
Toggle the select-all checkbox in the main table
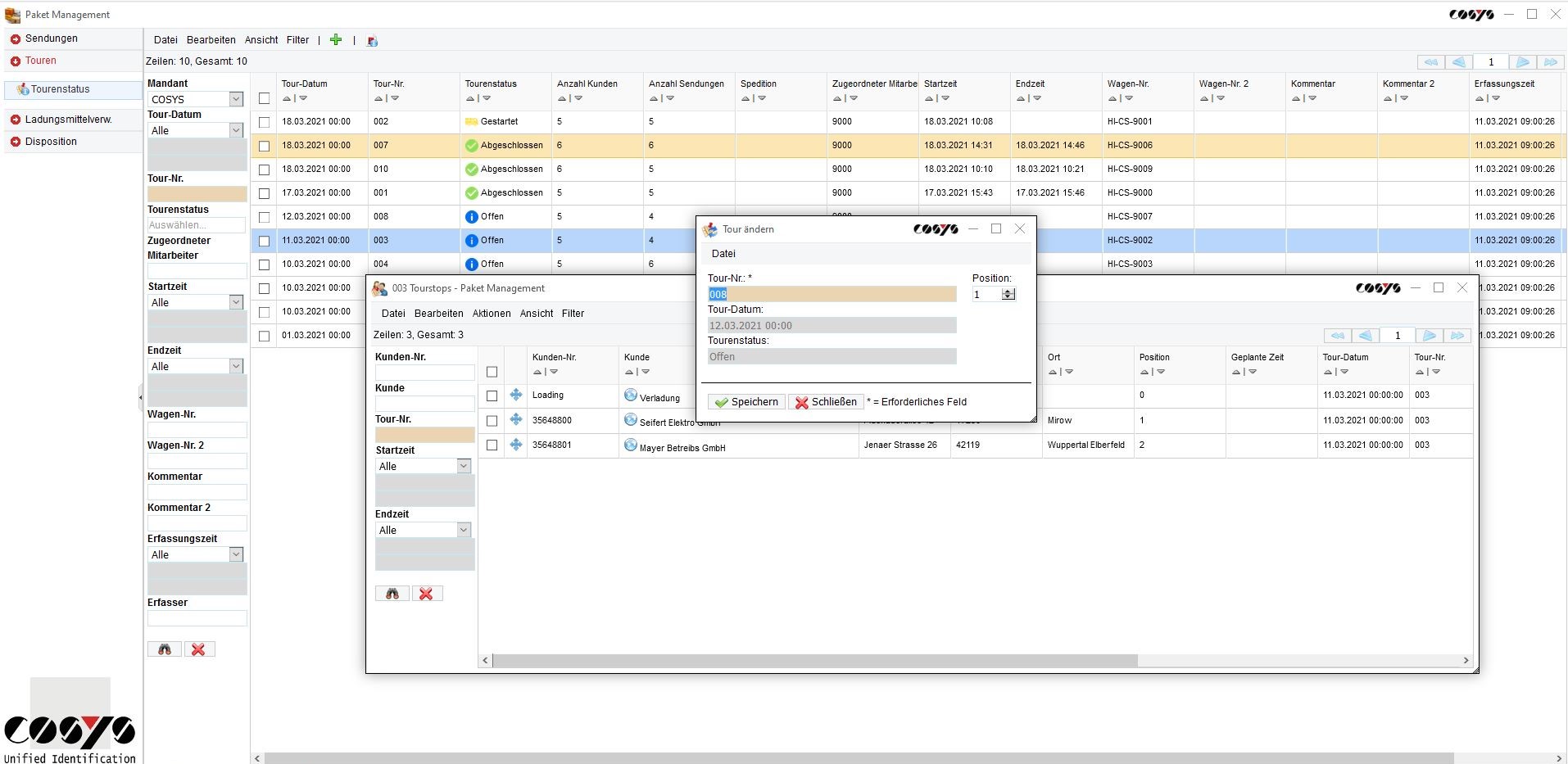pos(264,98)
